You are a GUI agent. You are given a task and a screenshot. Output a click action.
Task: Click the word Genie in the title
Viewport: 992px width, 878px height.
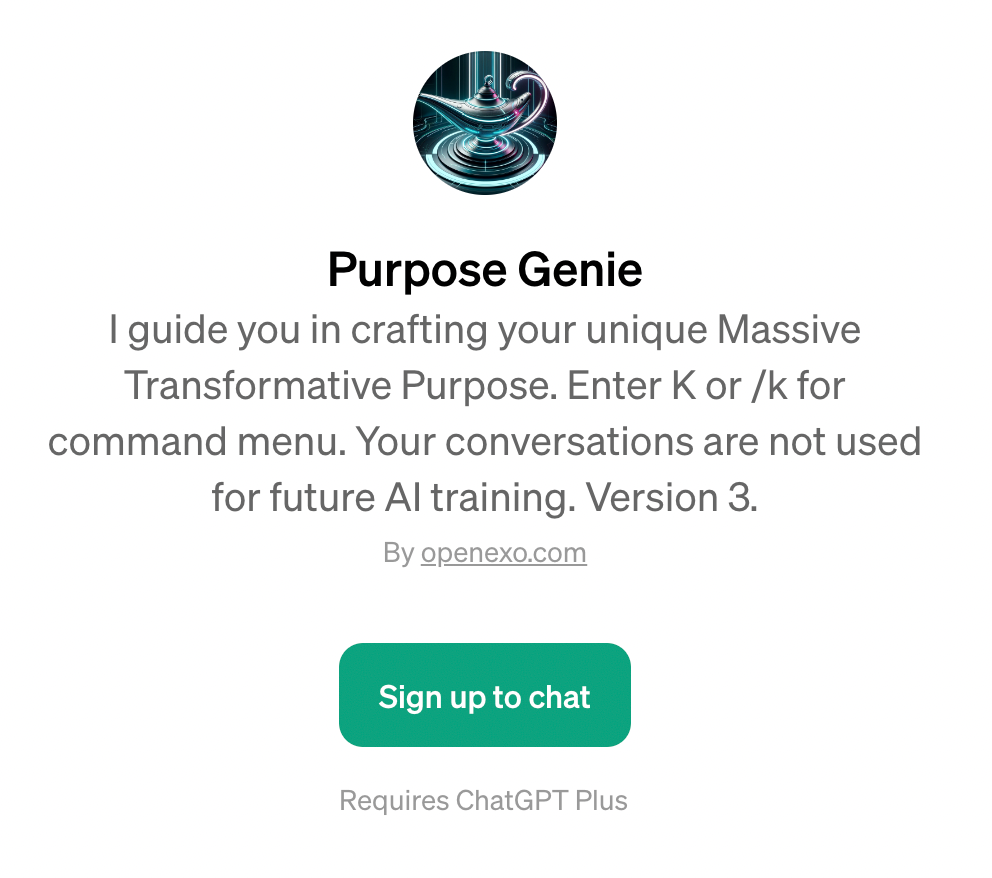click(580, 270)
